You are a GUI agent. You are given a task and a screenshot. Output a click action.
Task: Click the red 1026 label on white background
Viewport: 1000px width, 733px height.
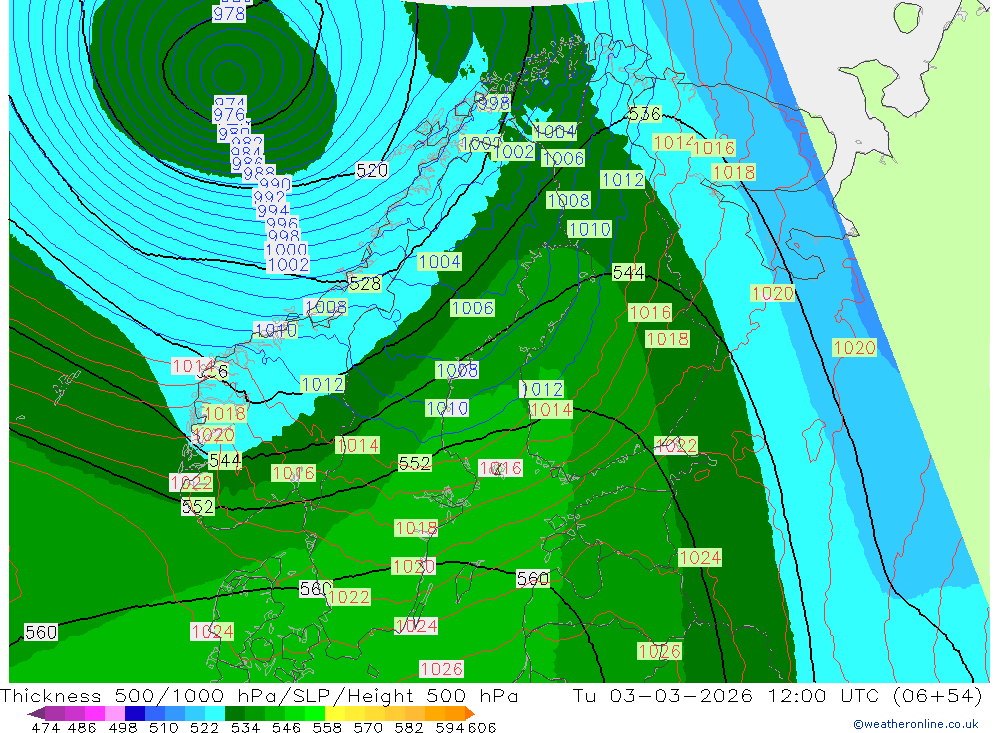[x=441, y=669]
